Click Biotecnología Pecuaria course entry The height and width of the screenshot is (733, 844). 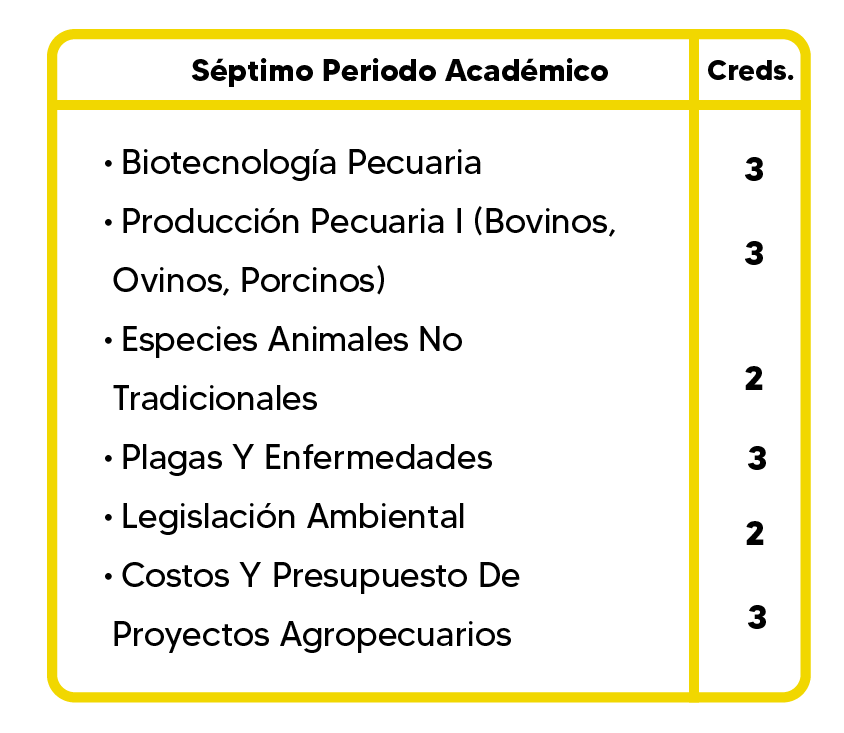301,163
